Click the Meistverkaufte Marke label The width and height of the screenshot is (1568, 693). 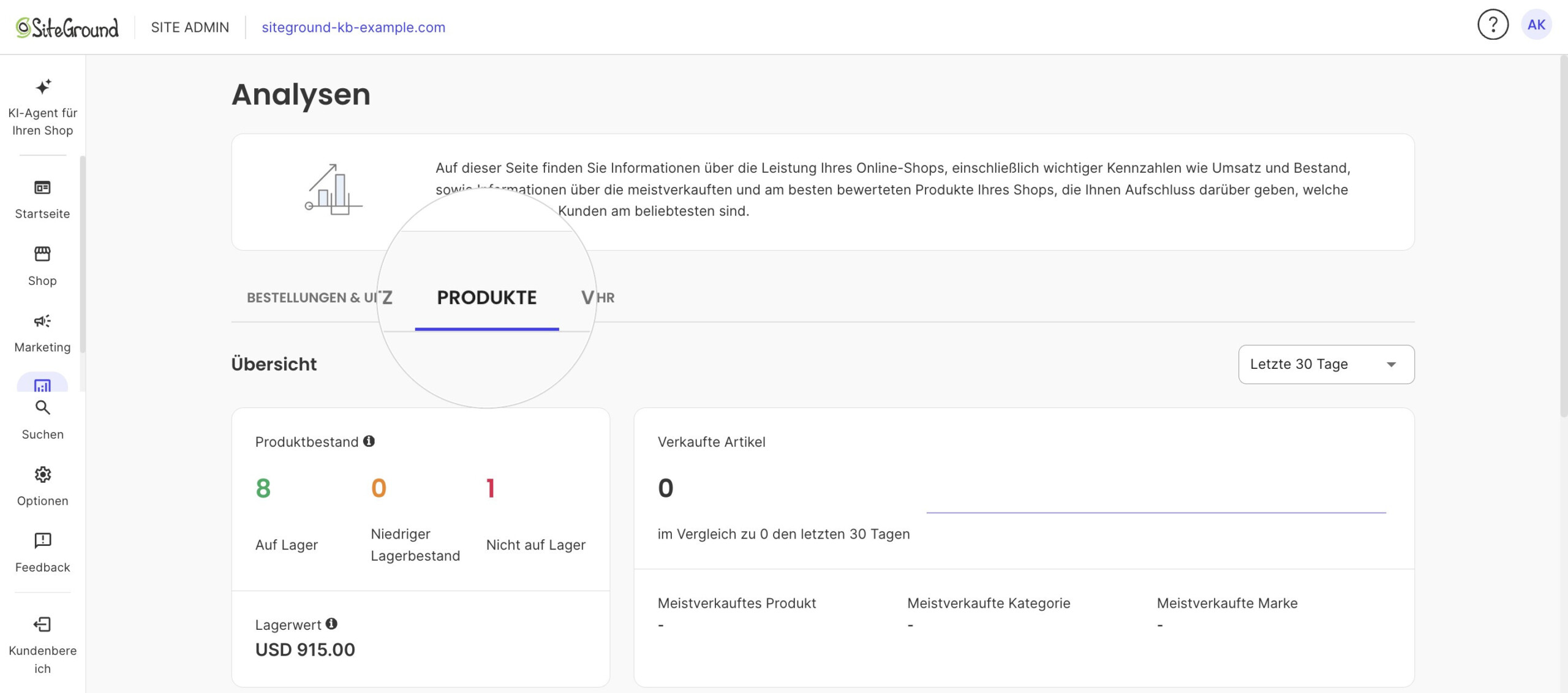click(x=1227, y=603)
